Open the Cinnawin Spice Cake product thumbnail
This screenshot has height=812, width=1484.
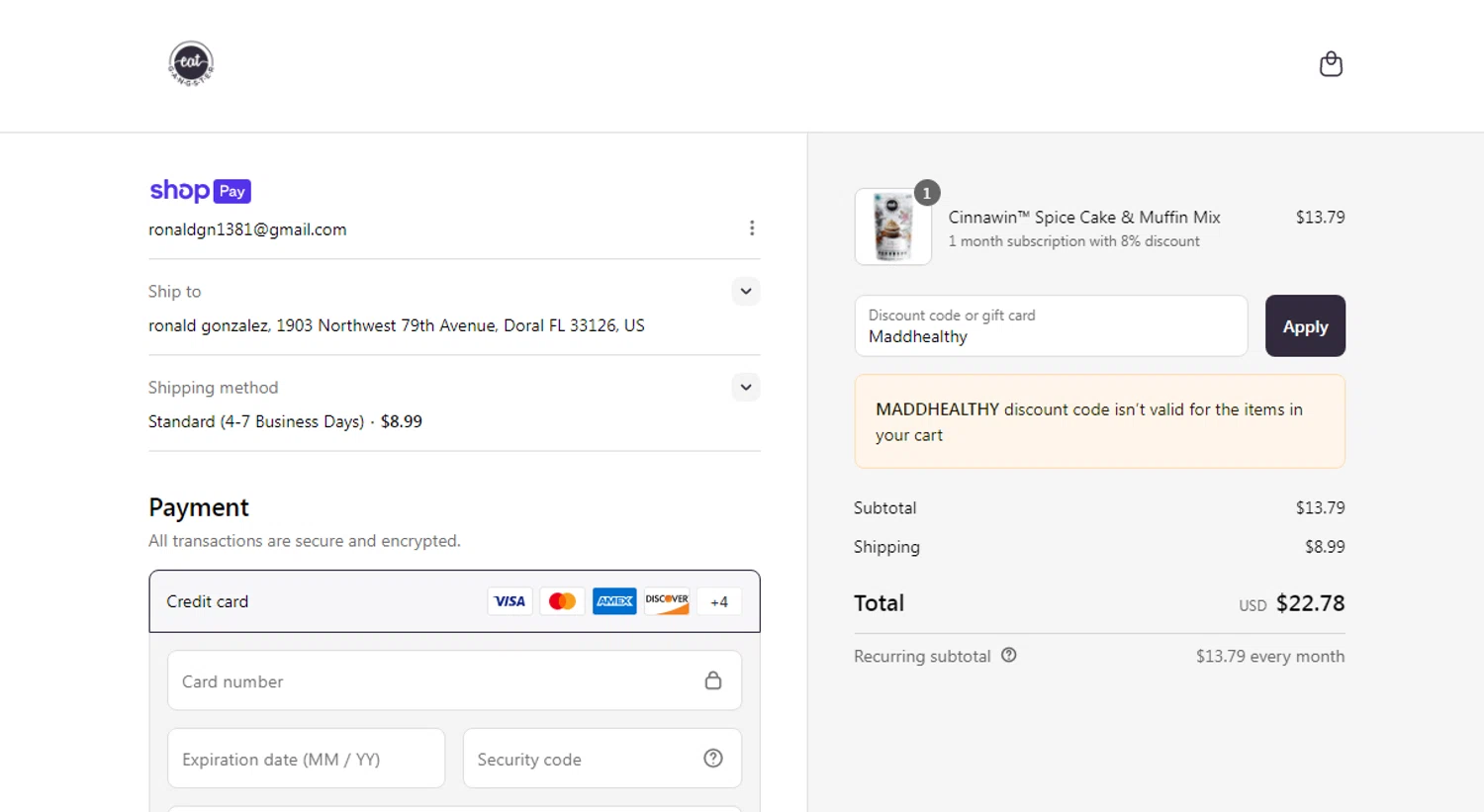[892, 226]
